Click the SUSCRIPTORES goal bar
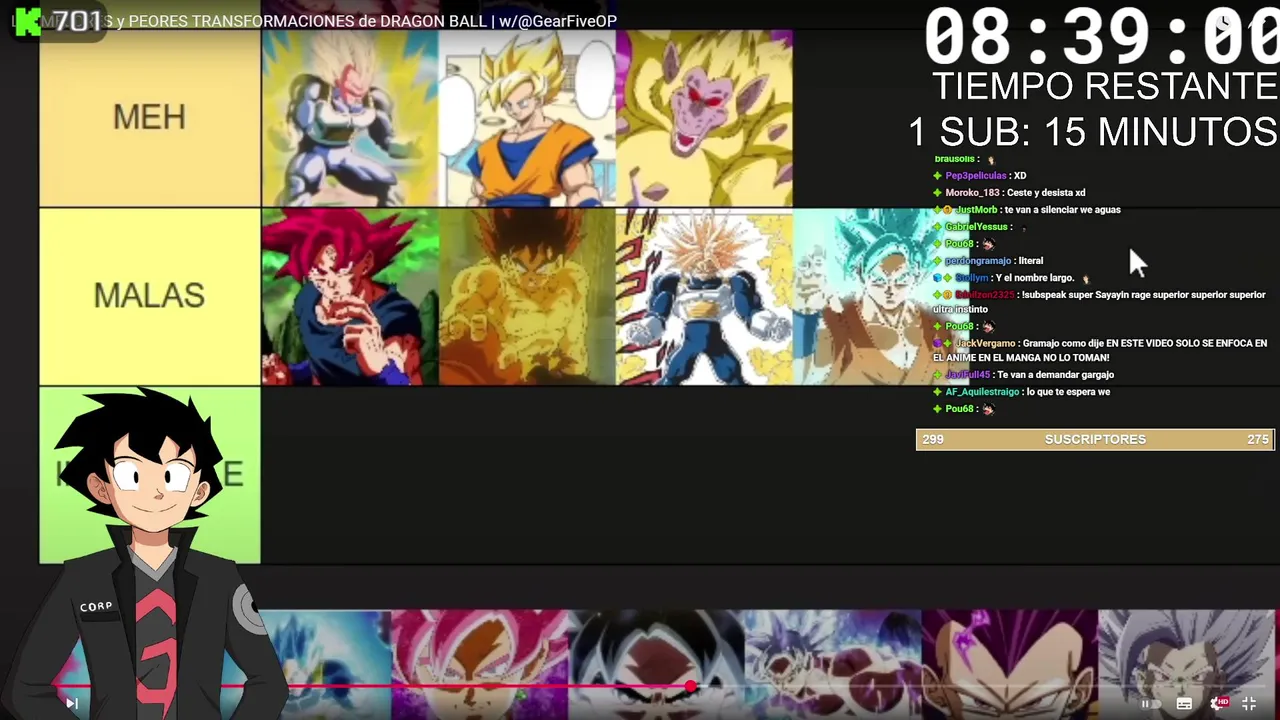The image size is (1280, 720). 1095,439
